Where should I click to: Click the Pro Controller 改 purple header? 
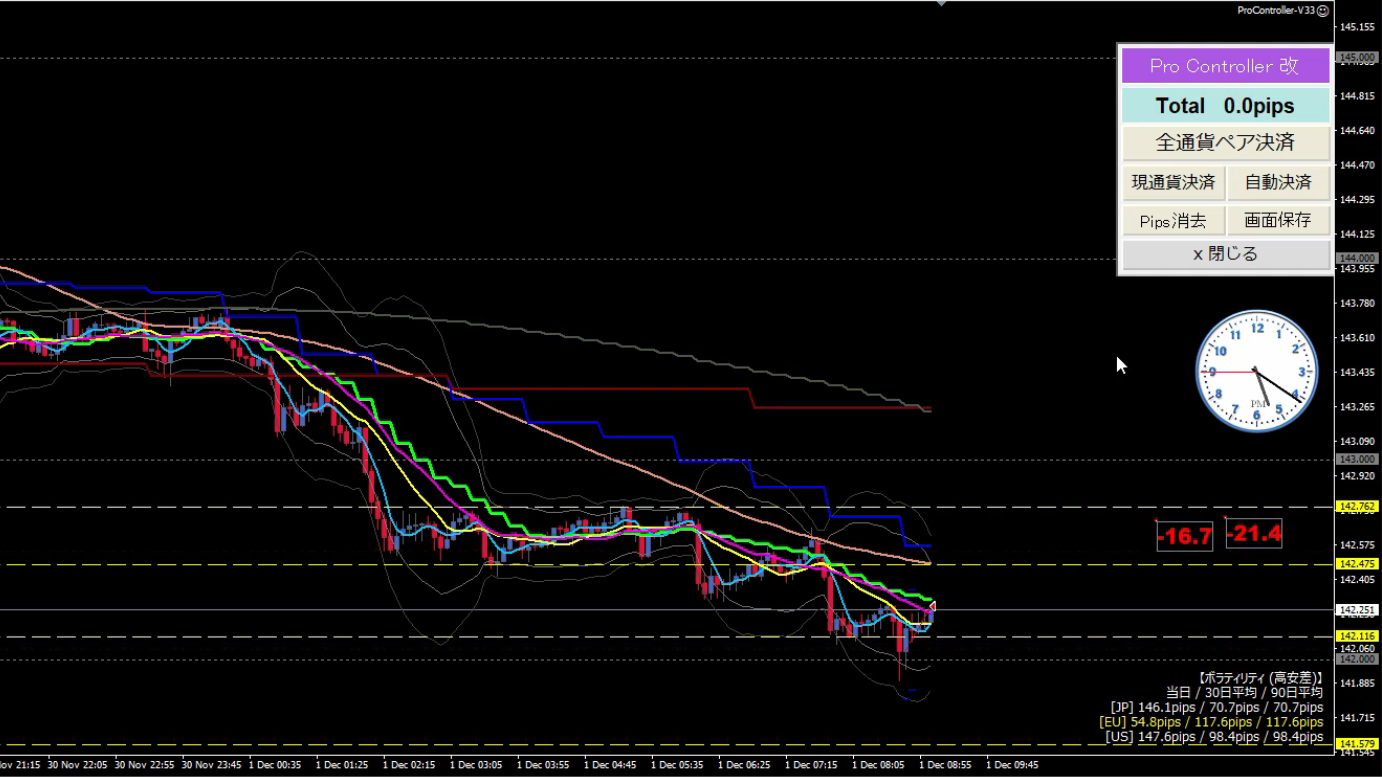tap(1225, 66)
